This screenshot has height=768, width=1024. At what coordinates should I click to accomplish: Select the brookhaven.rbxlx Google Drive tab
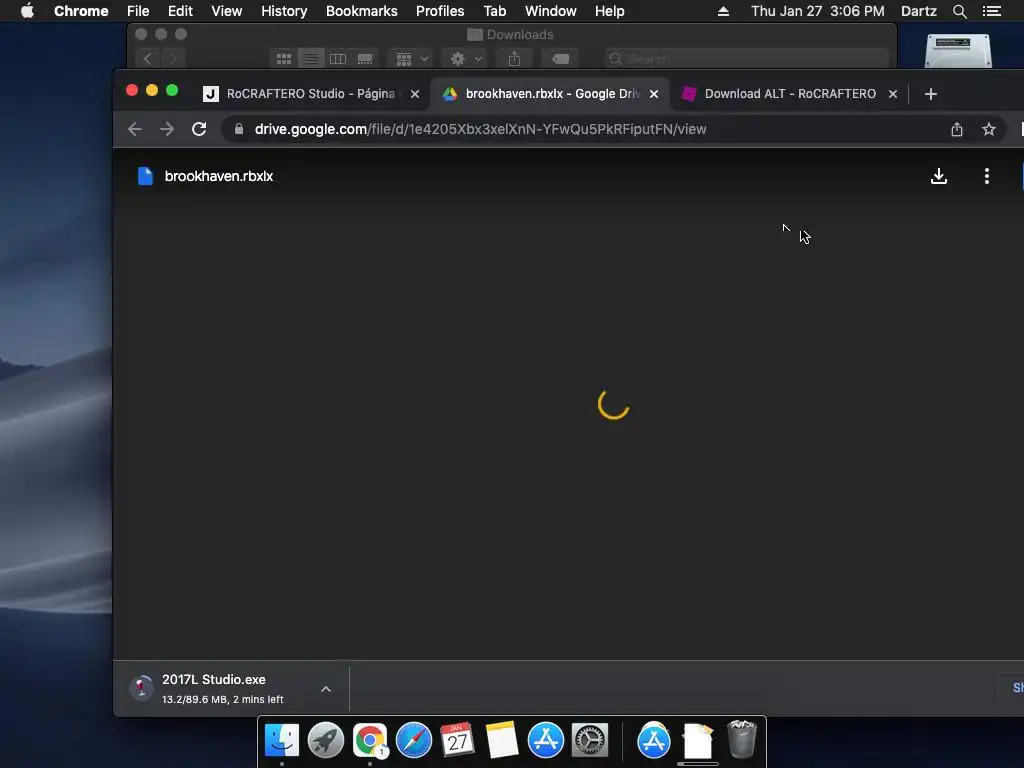pyautogui.click(x=551, y=94)
